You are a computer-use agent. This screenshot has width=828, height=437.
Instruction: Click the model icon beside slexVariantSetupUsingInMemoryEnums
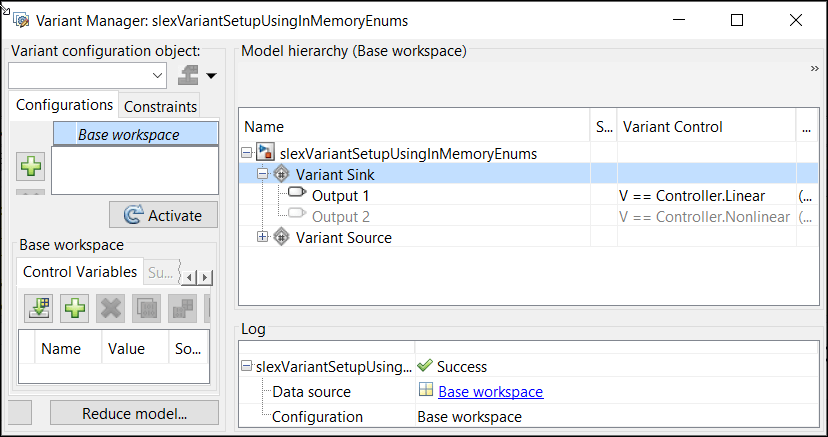pos(266,153)
